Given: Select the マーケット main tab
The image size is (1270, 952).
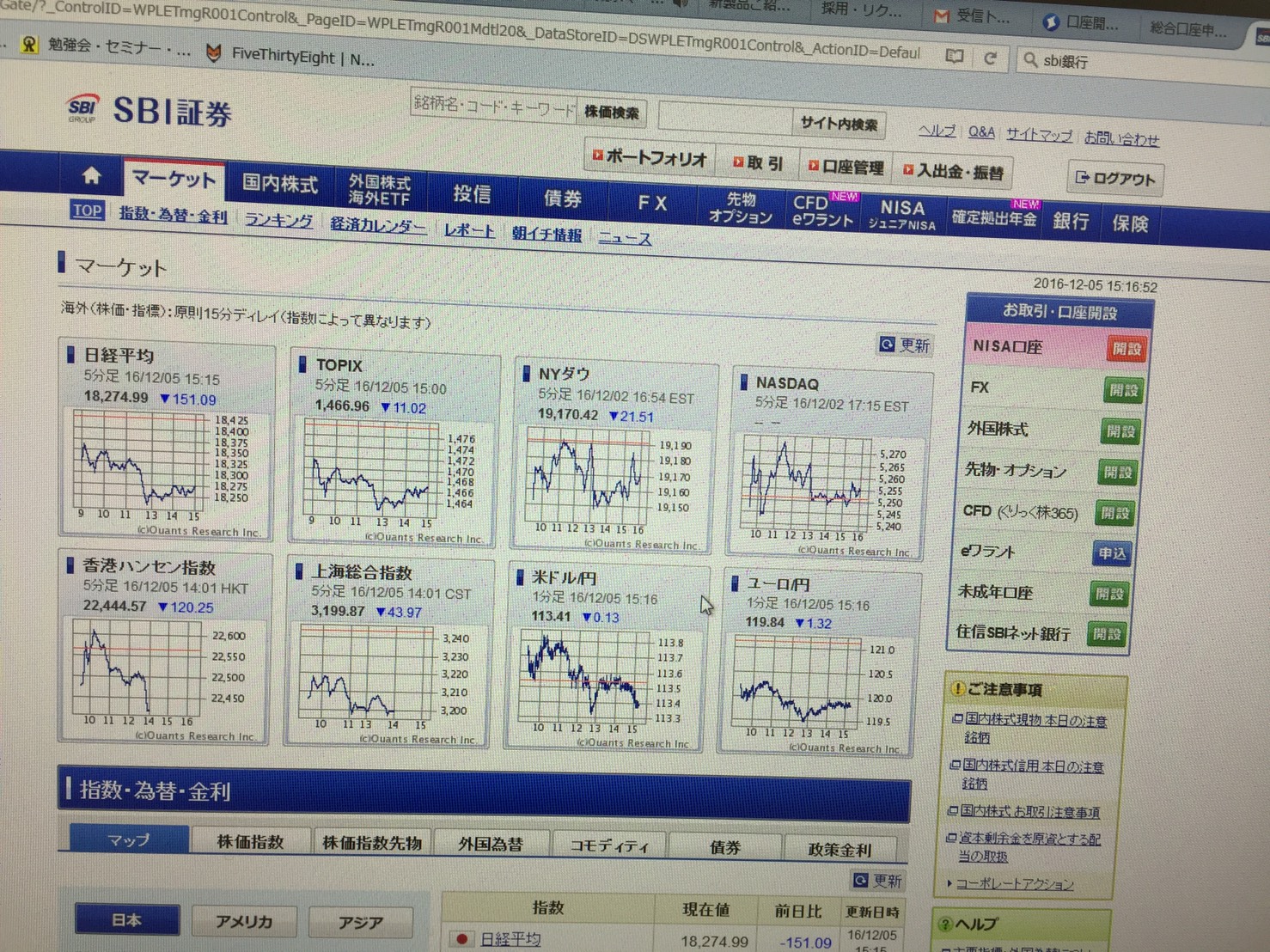Looking at the screenshot, I should (174, 180).
